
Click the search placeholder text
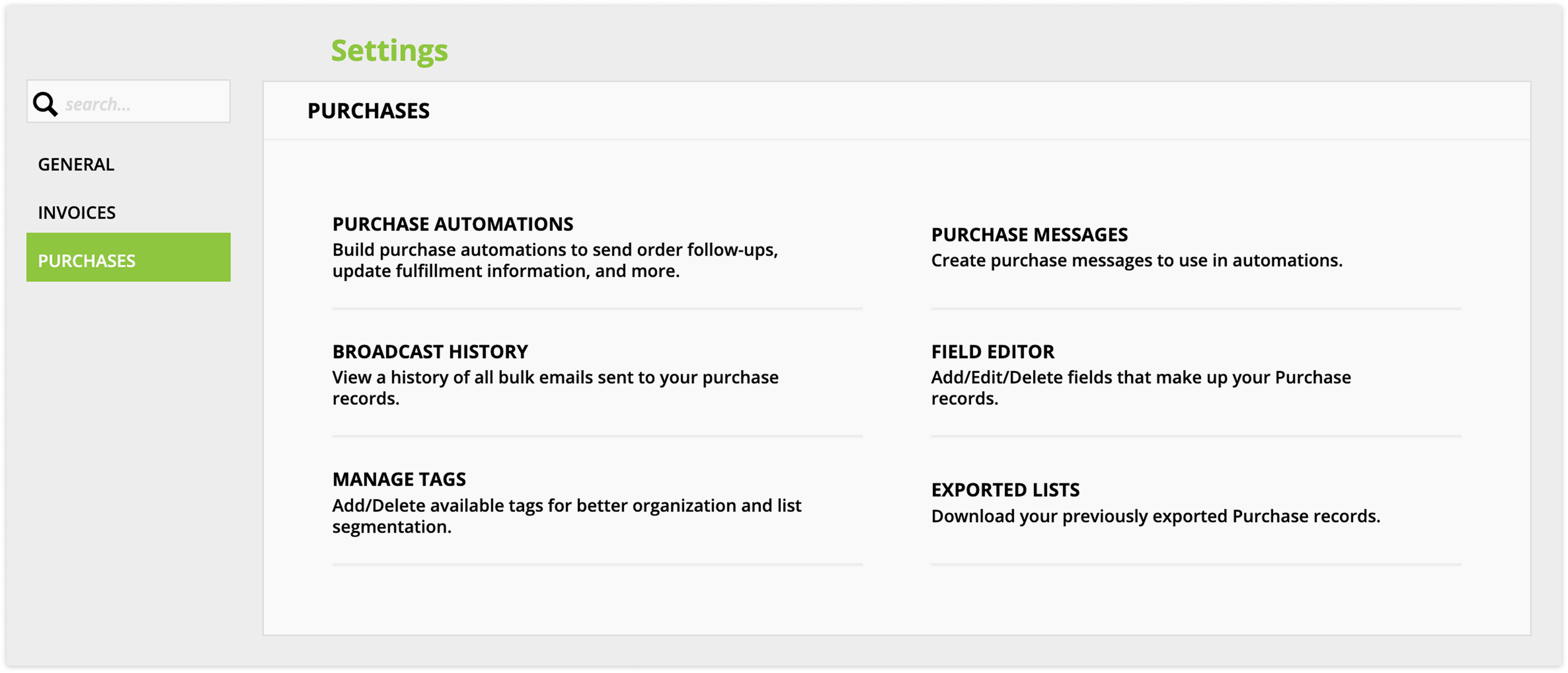point(98,105)
